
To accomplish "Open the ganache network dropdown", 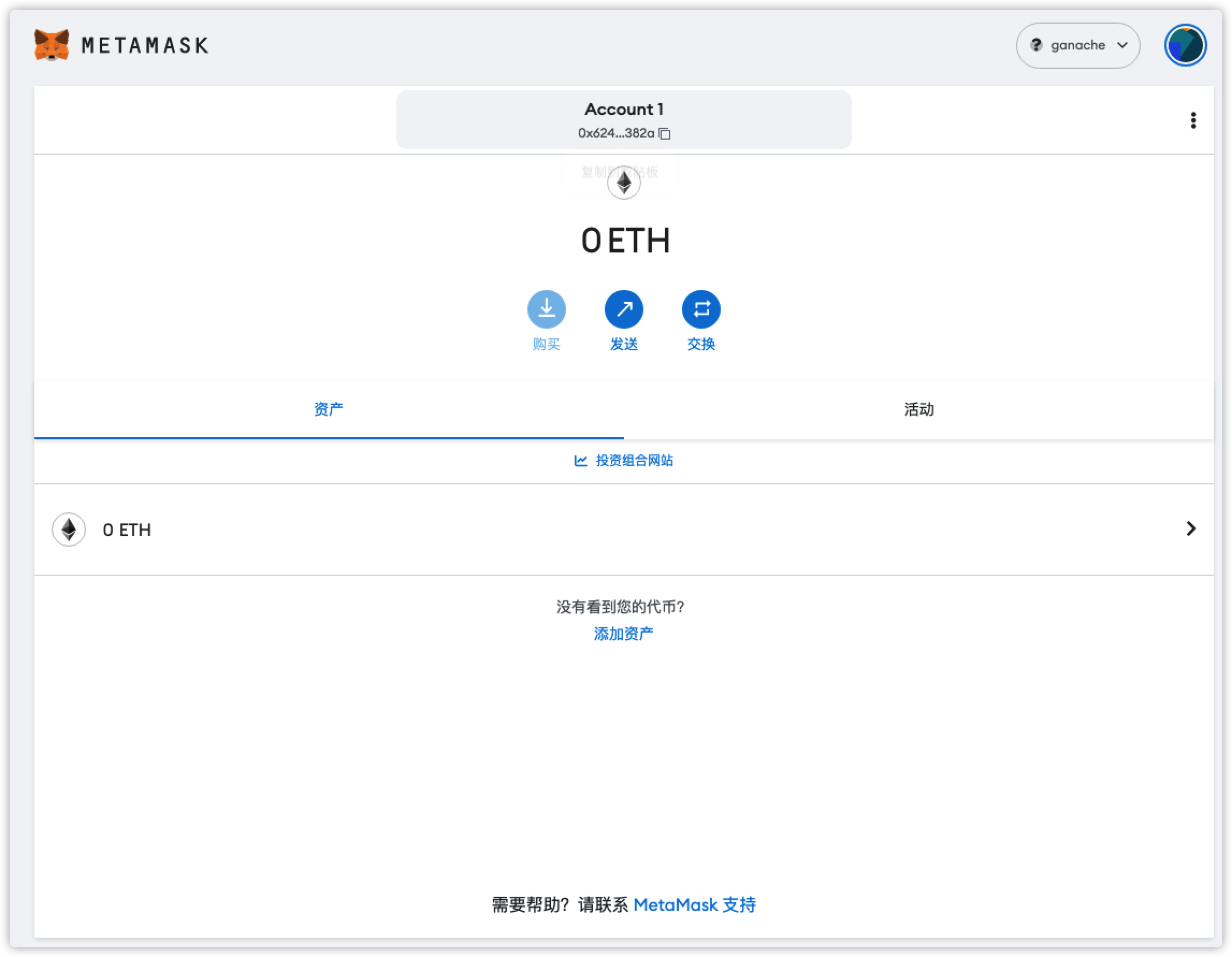I will tap(1077, 45).
